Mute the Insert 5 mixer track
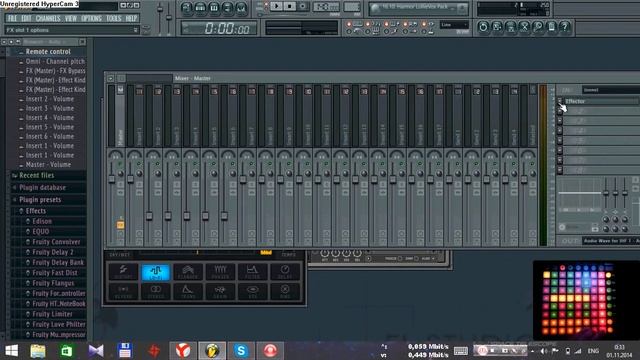 coord(214,164)
